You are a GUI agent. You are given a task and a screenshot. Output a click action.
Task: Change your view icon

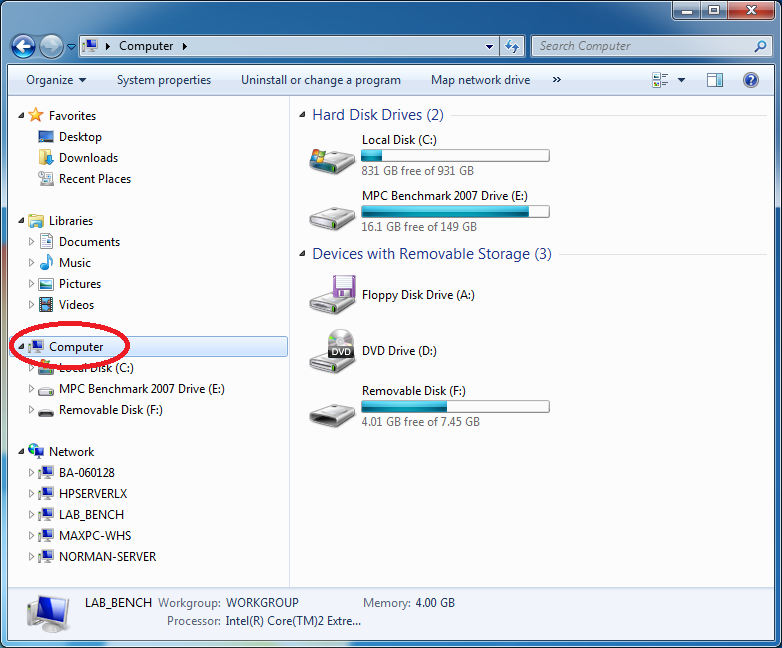tap(660, 80)
